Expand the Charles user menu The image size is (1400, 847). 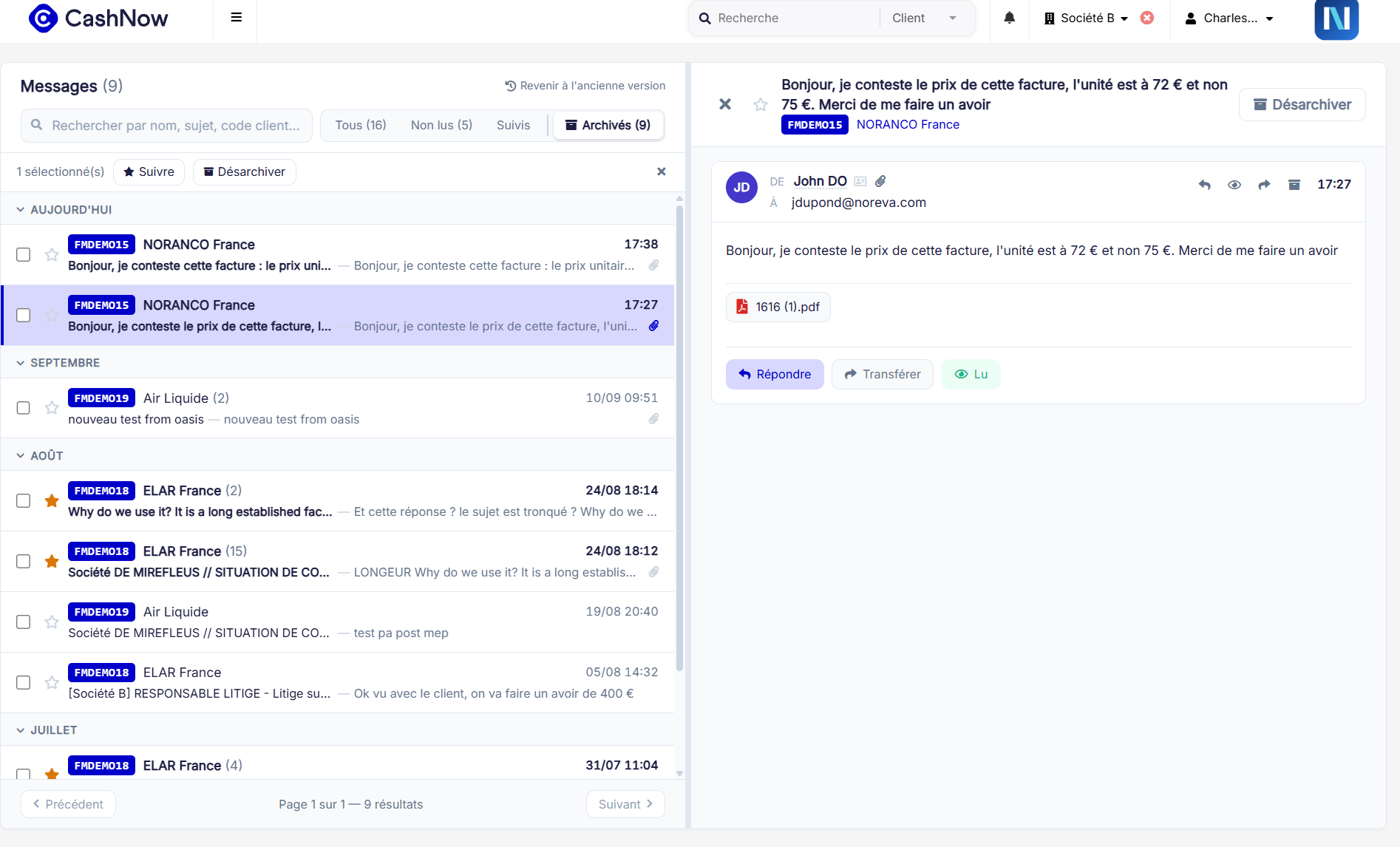[1229, 18]
